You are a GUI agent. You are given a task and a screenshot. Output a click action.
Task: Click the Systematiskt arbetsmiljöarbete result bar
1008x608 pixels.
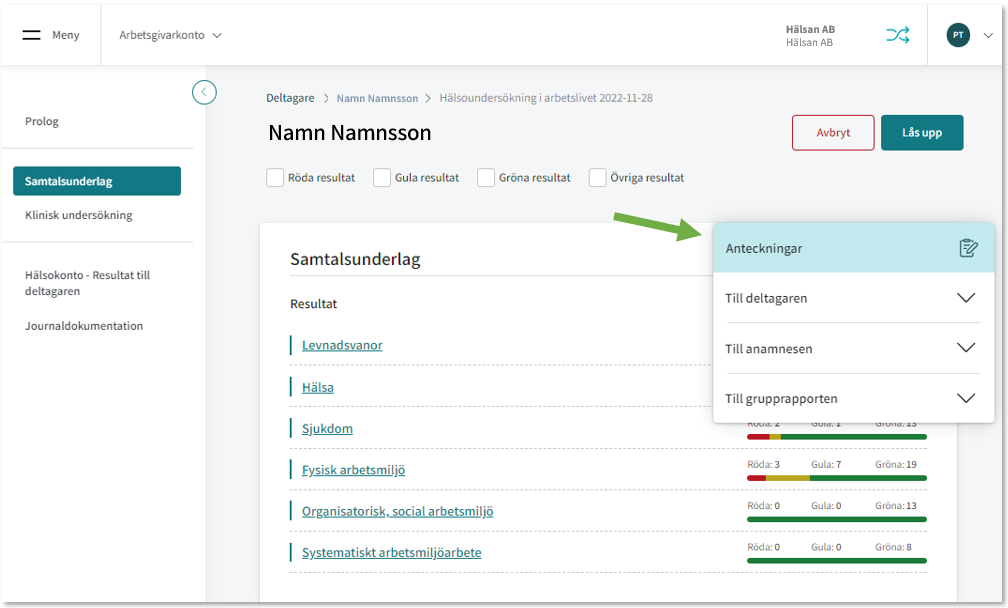(836, 560)
